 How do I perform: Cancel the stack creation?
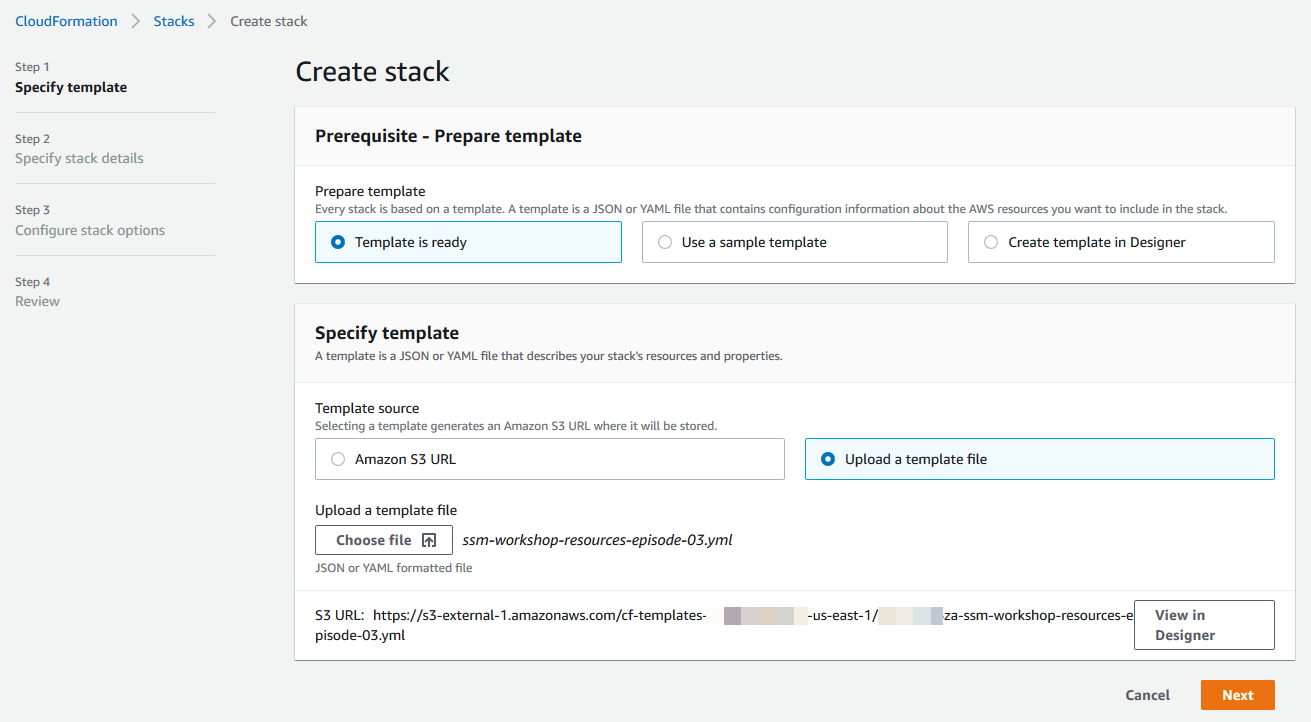click(1147, 695)
